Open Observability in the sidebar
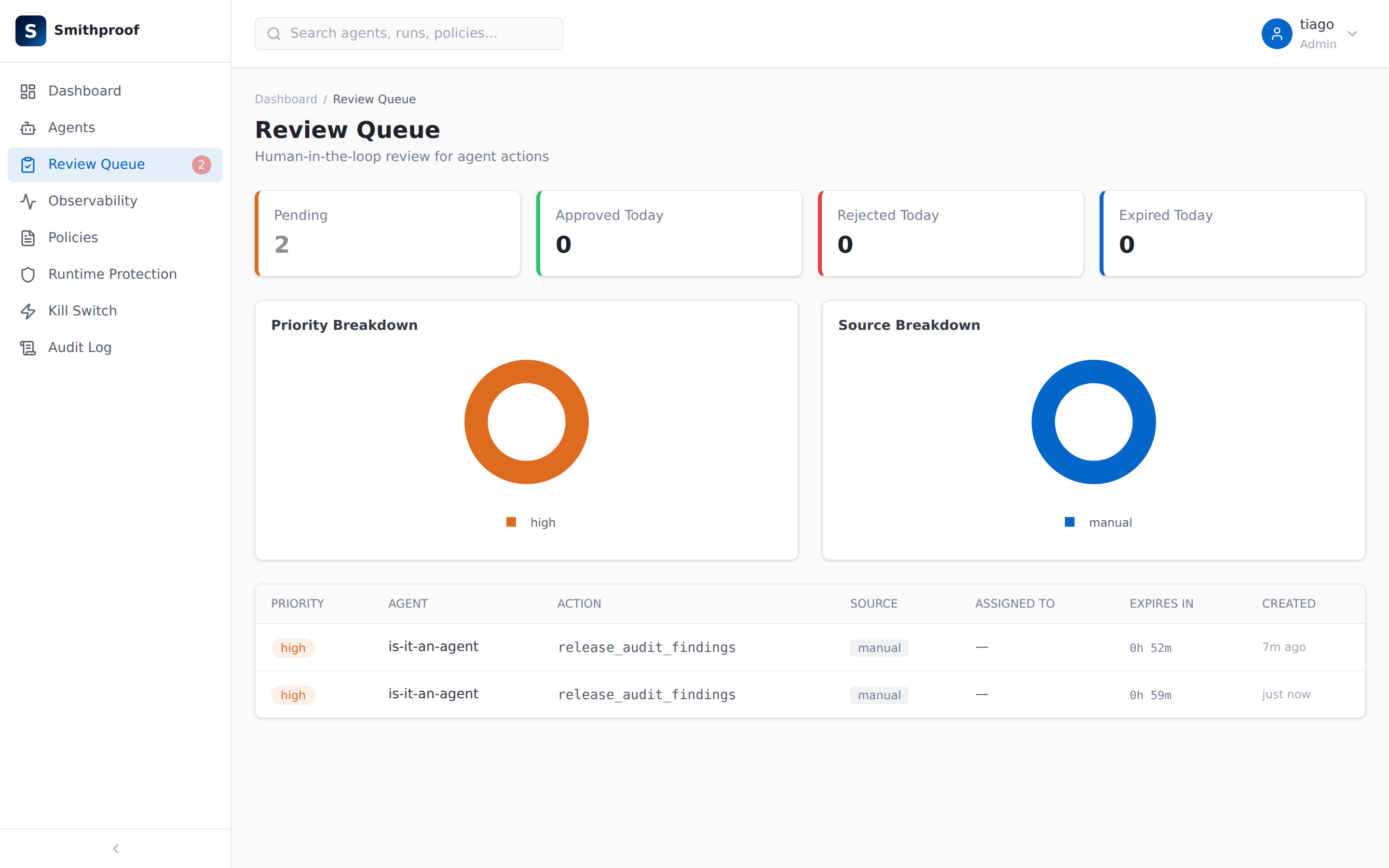The image size is (1389, 868). click(115, 202)
